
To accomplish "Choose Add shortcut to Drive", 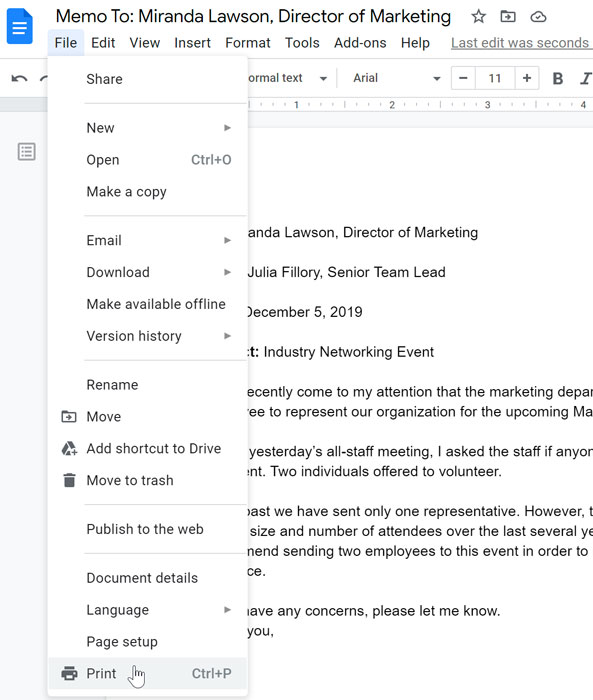I will pos(147,449).
